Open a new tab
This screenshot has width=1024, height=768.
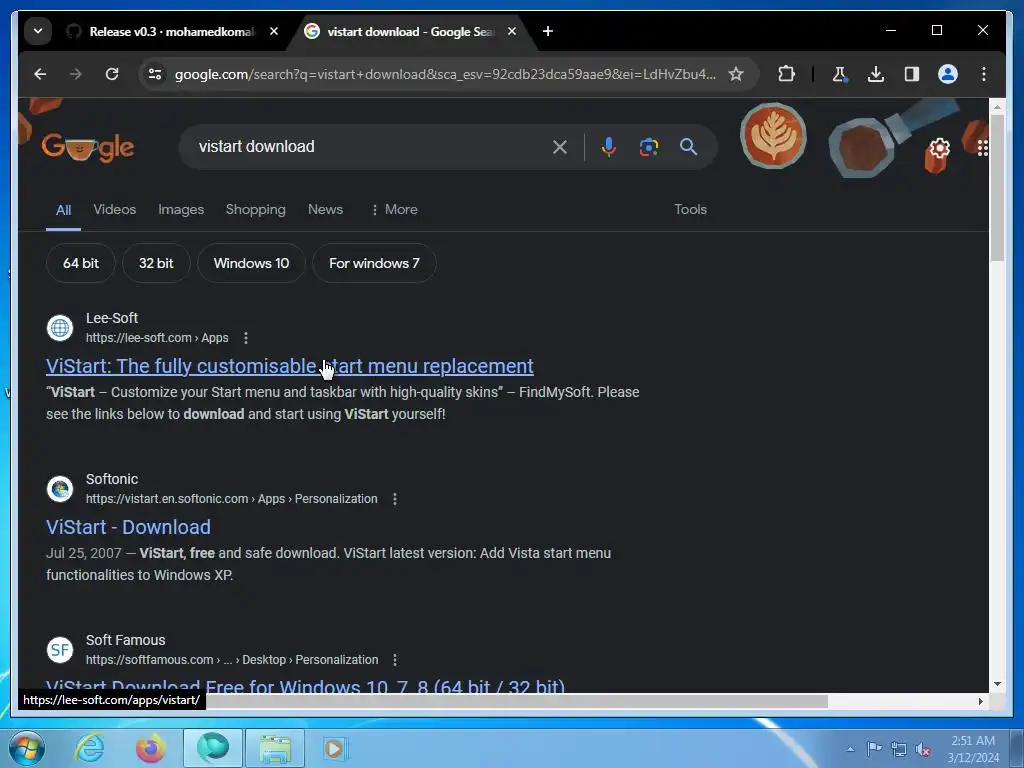(548, 31)
